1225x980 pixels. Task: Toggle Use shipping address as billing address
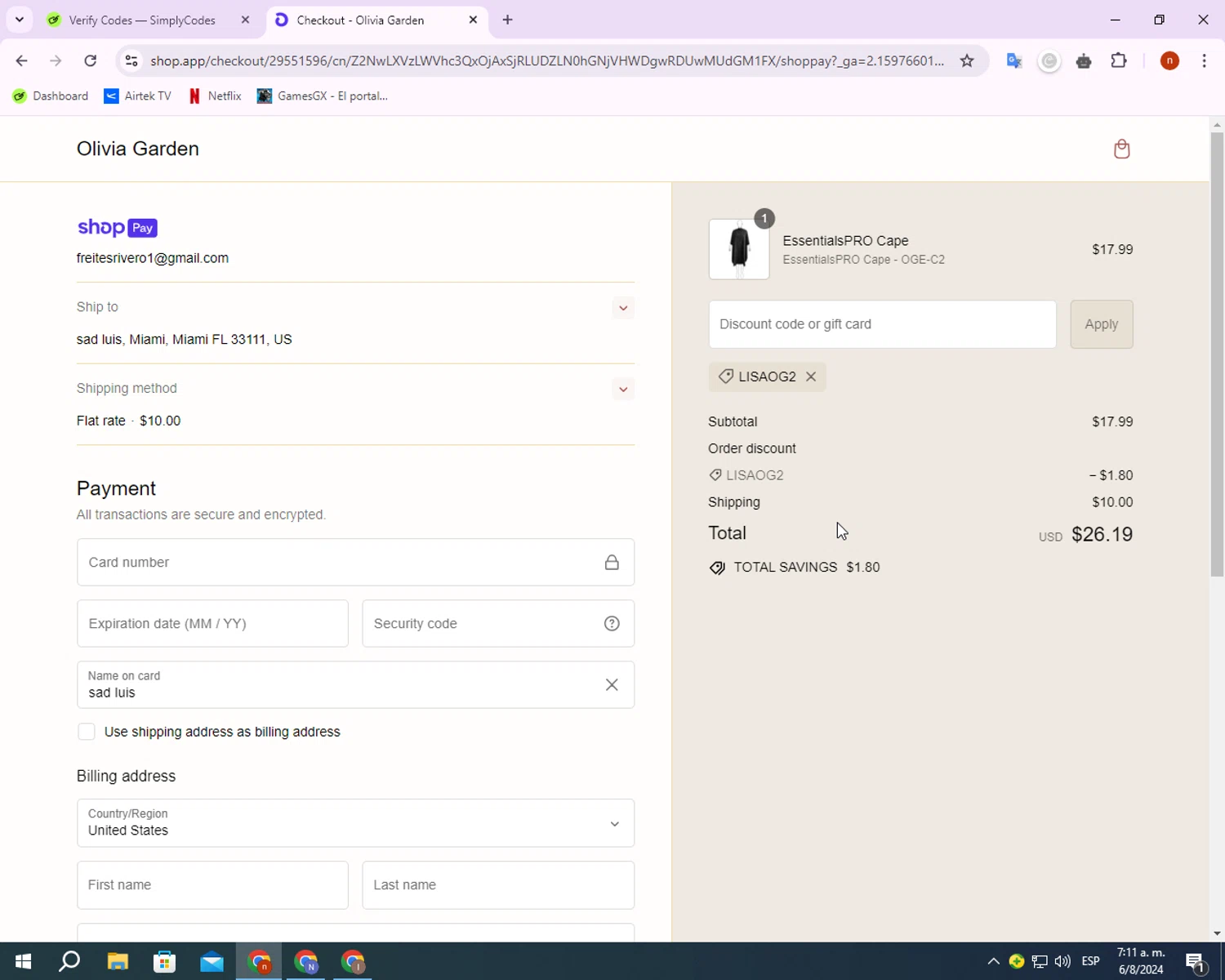click(x=87, y=732)
